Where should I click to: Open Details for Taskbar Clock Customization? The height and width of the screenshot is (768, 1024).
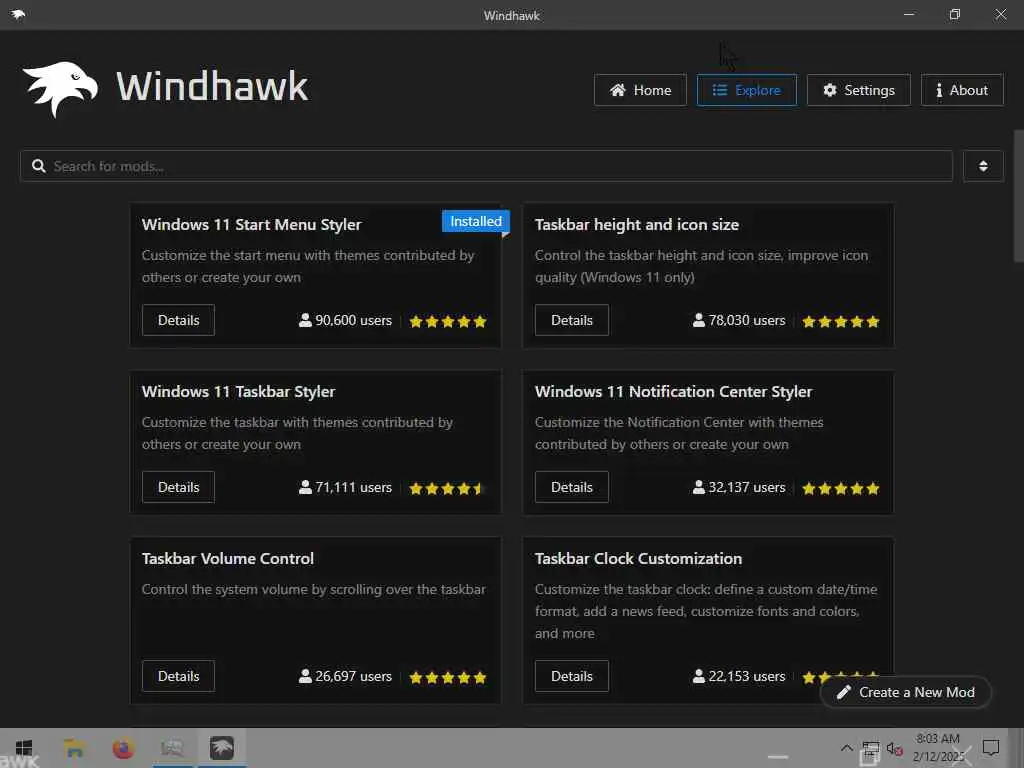tap(571, 676)
